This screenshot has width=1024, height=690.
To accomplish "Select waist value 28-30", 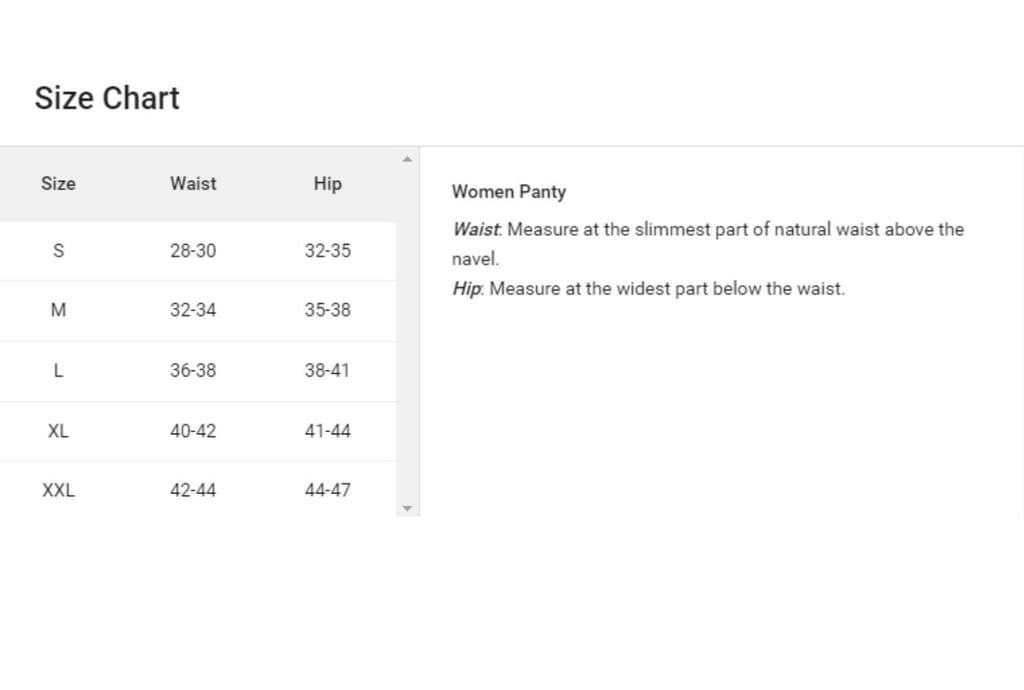I will point(193,250).
